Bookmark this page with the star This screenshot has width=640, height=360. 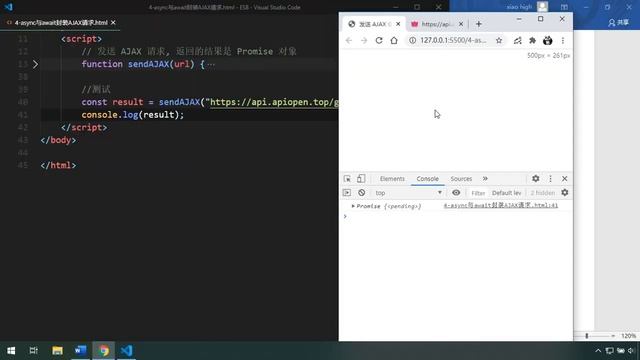point(499,40)
